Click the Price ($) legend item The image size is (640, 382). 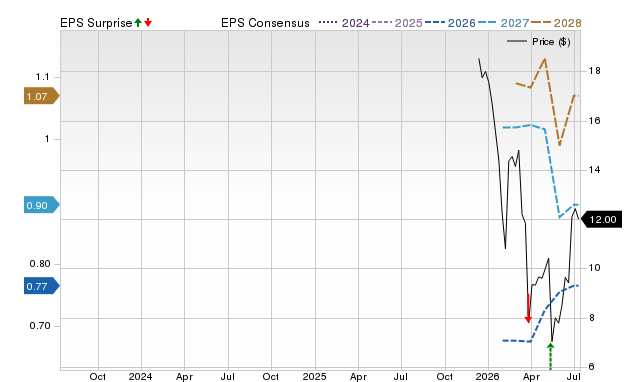tap(538, 42)
